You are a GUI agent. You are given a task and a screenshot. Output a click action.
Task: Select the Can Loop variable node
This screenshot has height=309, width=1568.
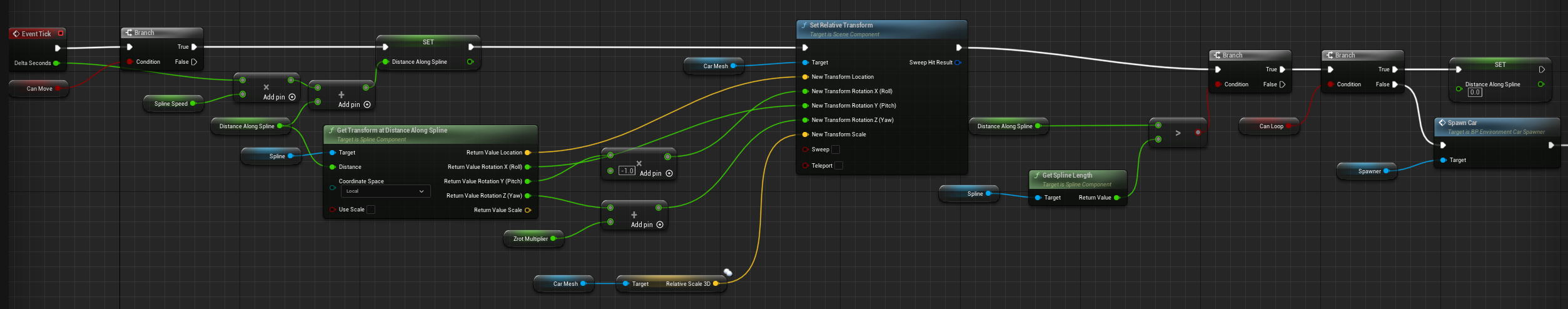click(1270, 126)
